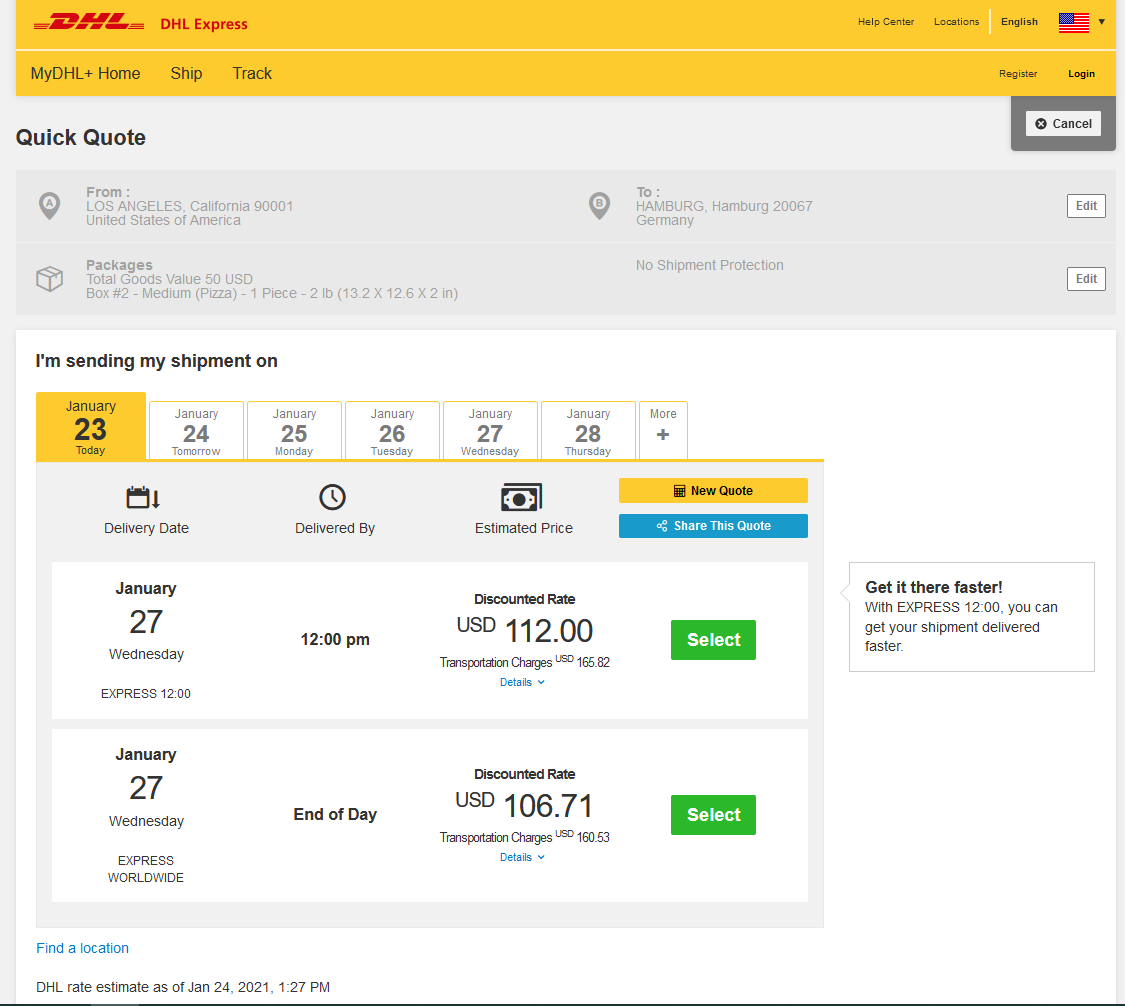Viewport: 1125px width, 1006px height.
Task: Open Help Center link
Action: point(885,22)
